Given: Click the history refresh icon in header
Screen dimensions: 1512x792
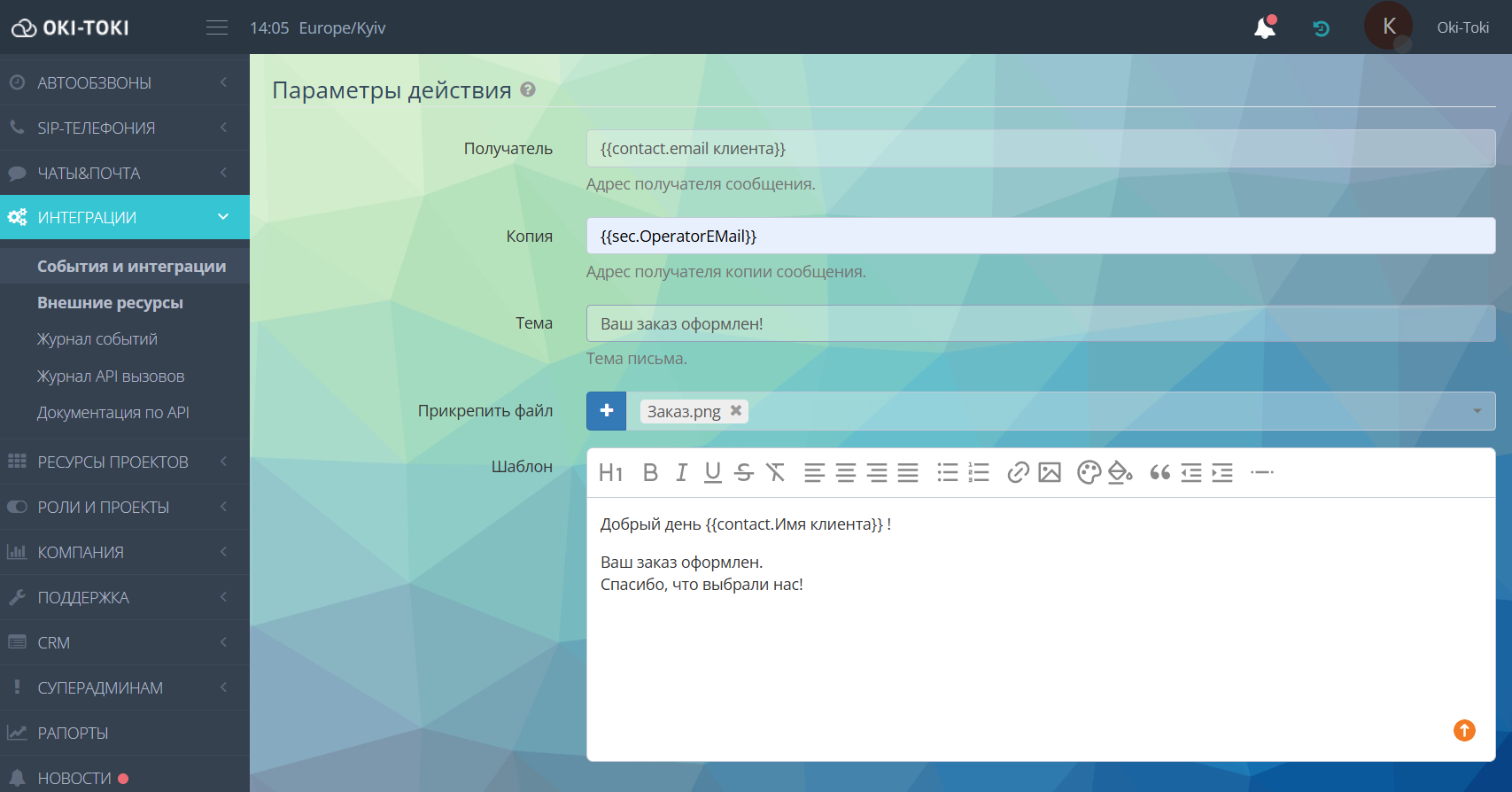Looking at the screenshot, I should (1321, 28).
